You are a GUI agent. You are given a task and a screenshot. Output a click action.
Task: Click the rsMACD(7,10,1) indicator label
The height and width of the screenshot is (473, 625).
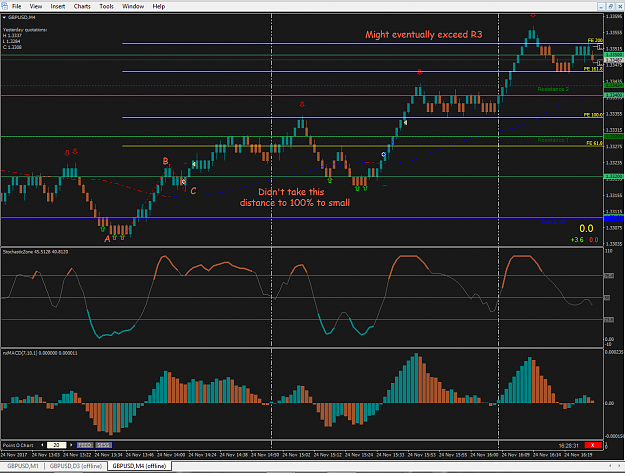40,353
